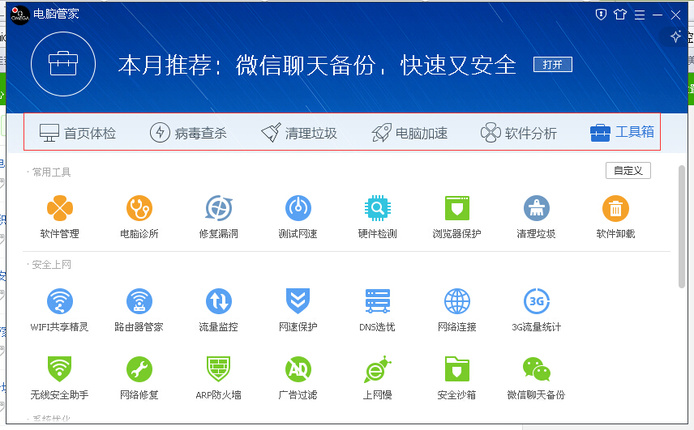Switch to 电脑加速 tab
694x430 pixels.
[x=409, y=133]
